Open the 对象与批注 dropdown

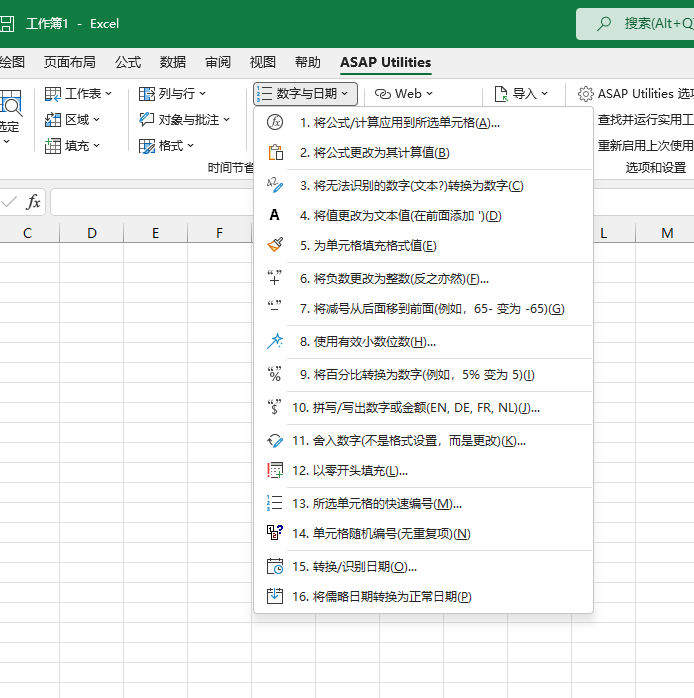click(x=184, y=120)
